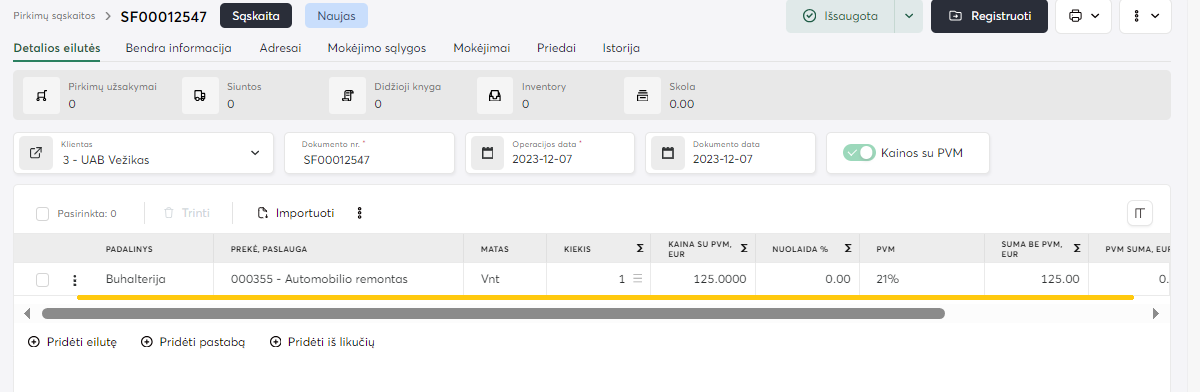
Task: Click the 0.00 discount cell
Action: point(808,279)
